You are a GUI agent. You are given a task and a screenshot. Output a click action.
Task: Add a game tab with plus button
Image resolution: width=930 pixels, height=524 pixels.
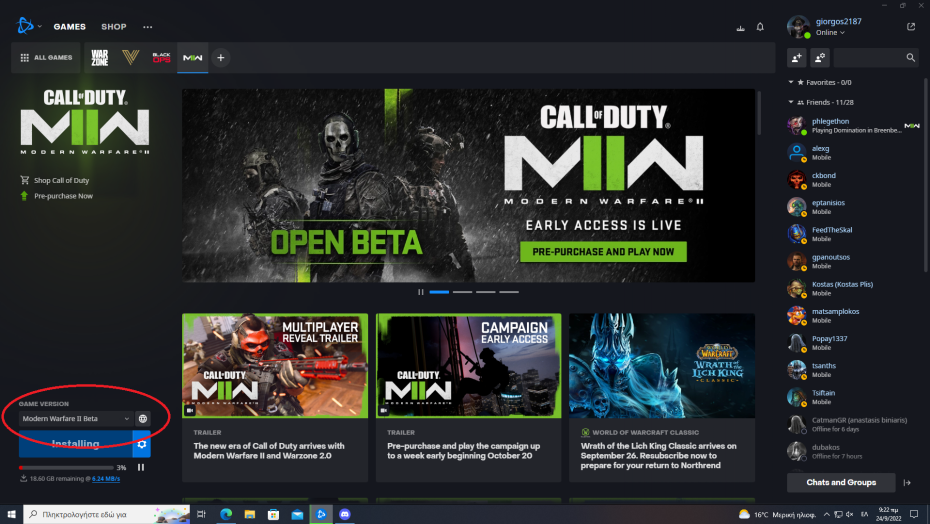(221, 58)
